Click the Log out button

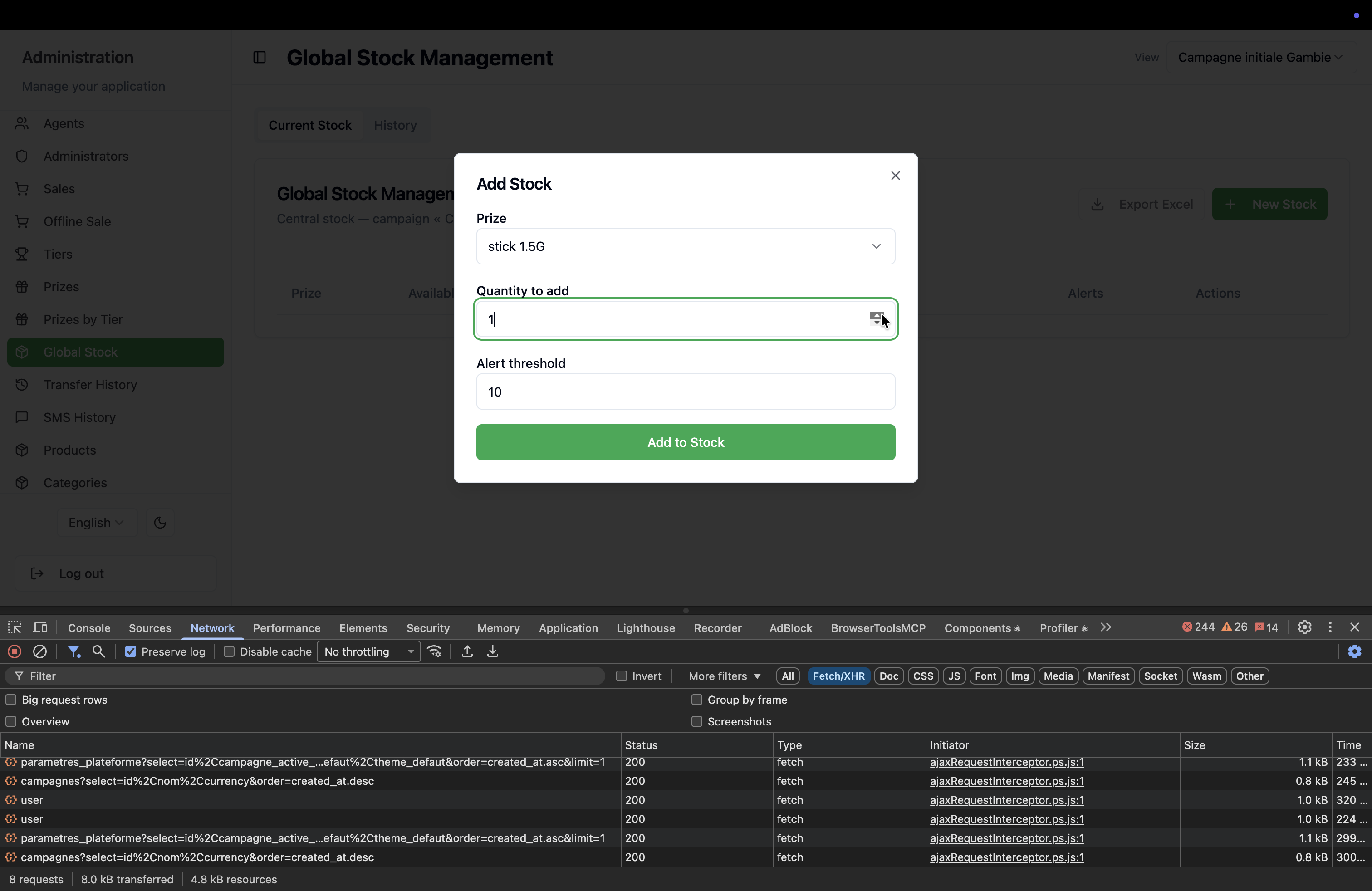click(x=115, y=573)
